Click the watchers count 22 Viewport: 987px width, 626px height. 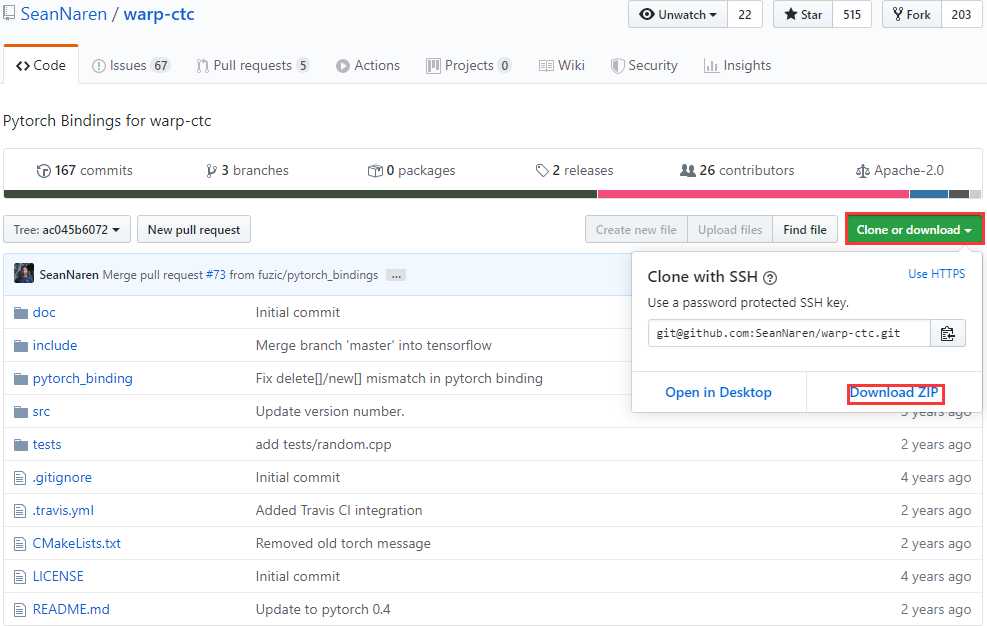click(x=745, y=14)
